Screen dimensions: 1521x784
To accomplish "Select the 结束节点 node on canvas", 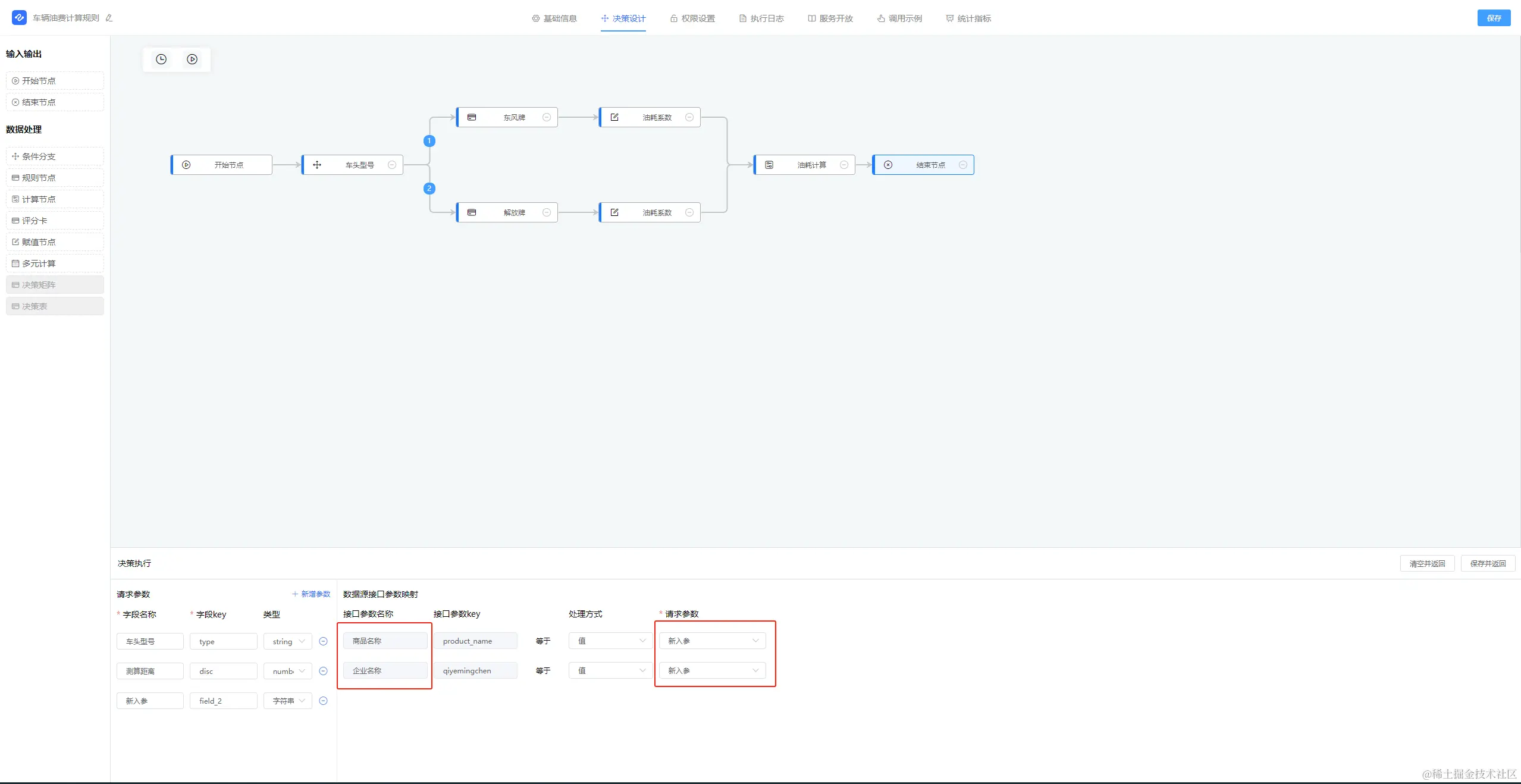I will [x=923, y=165].
